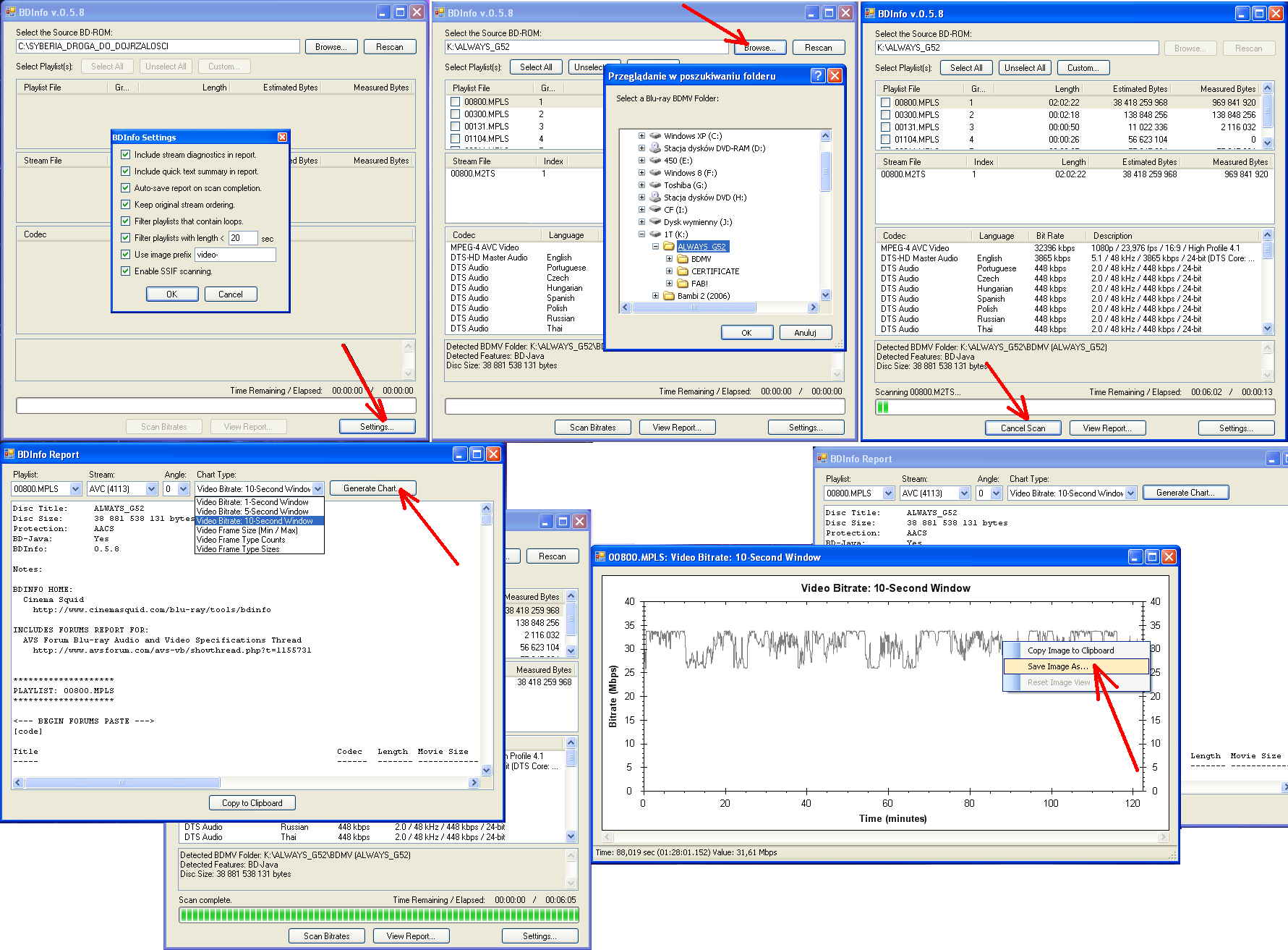Image resolution: width=1288 pixels, height=950 pixels.
Task: Expand Windows XP (C:) tree node
Action: click(x=641, y=136)
